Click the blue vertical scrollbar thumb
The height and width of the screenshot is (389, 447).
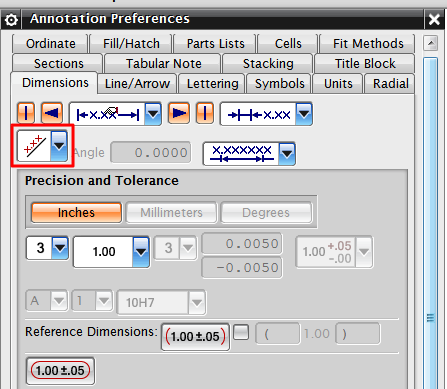[431, 223]
